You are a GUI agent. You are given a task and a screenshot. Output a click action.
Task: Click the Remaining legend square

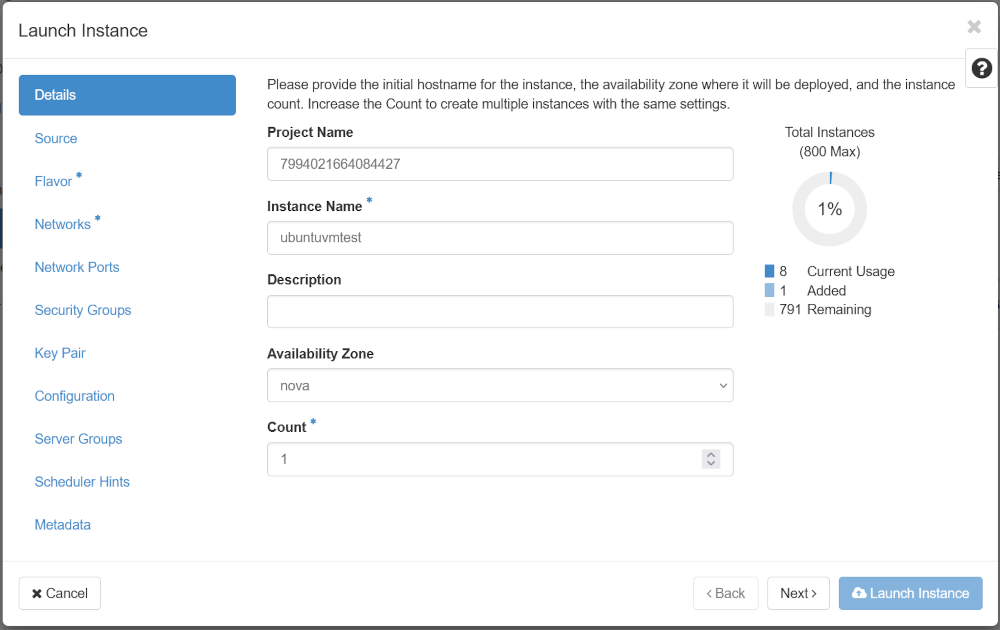coord(770,309)
